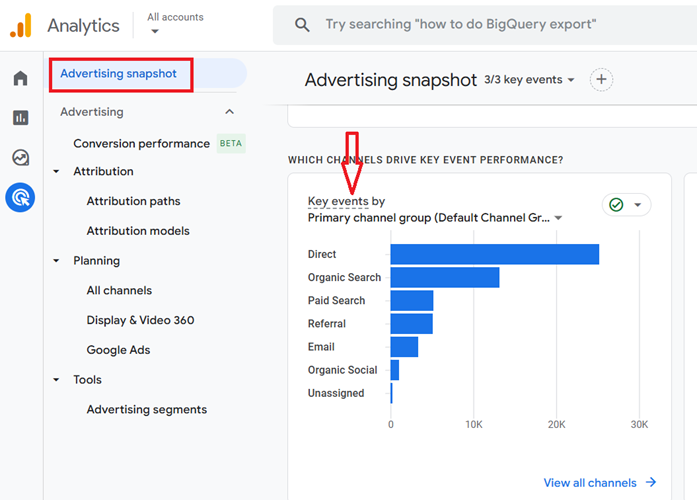Click the search magnifier icon
The image size is (697, 500).
click(302, 25)
